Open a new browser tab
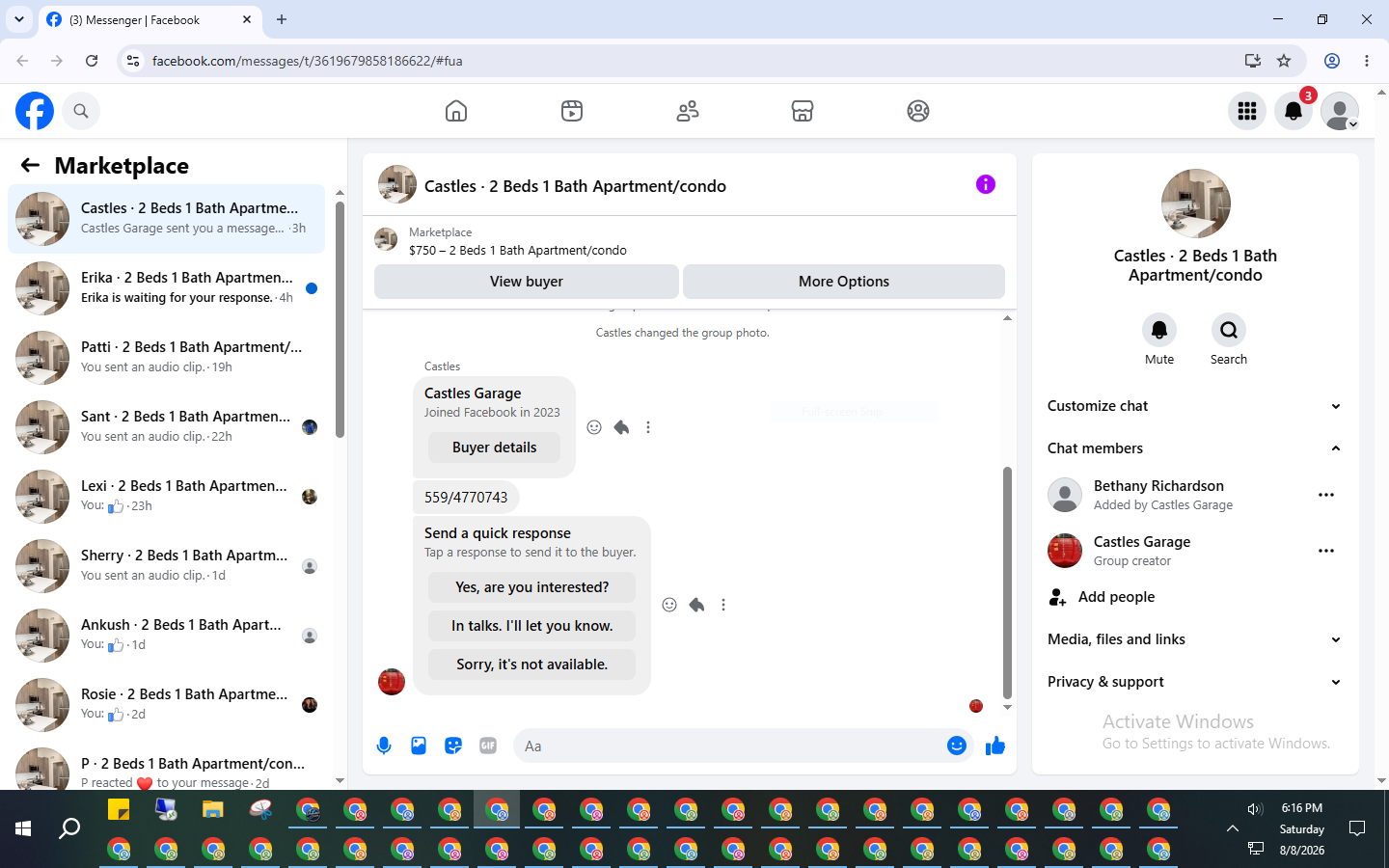The image size is (1389, 868). tap(282, 19)
